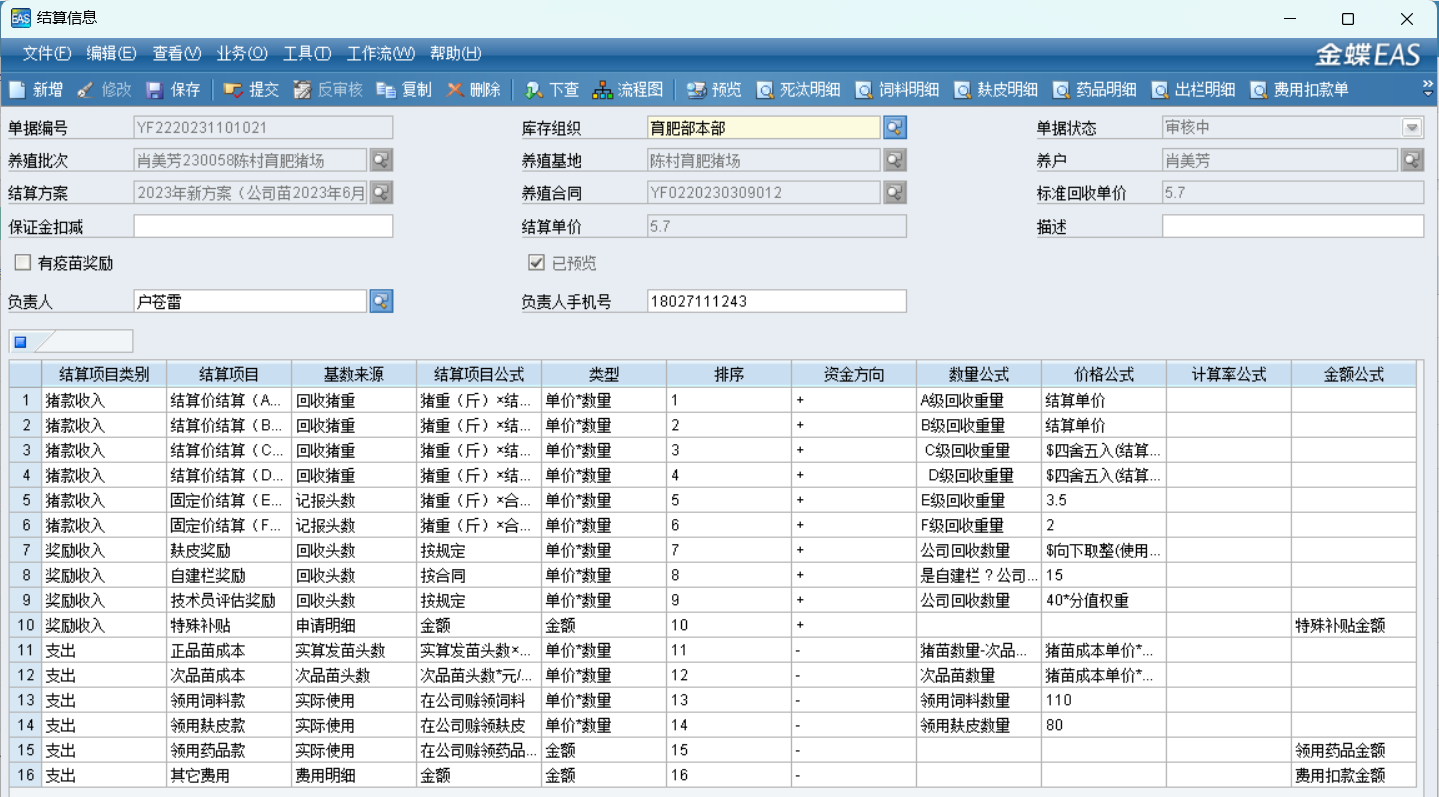1439x797 pixels.
Task: Open the 文件(F) menu
Action: click(x=46, y=54)
